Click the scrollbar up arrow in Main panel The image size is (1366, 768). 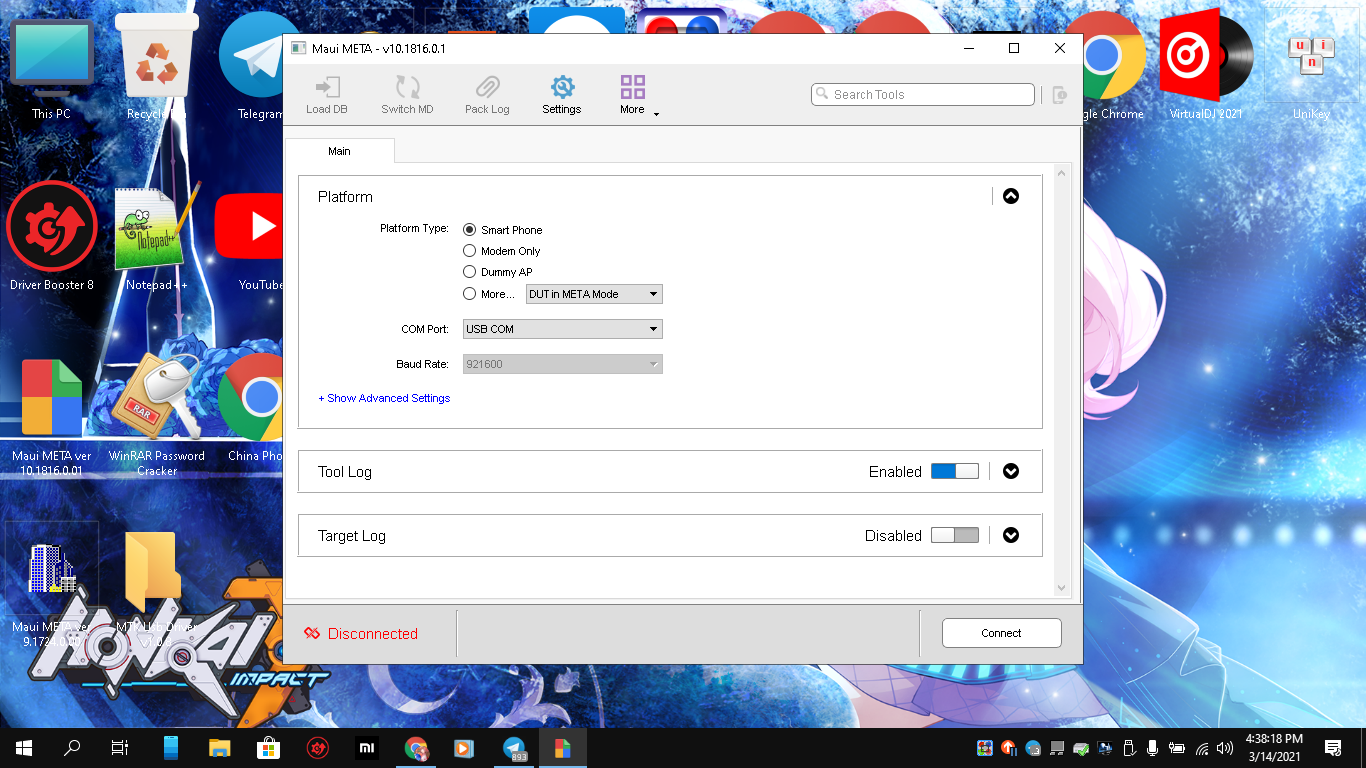tap(1062, 174)
